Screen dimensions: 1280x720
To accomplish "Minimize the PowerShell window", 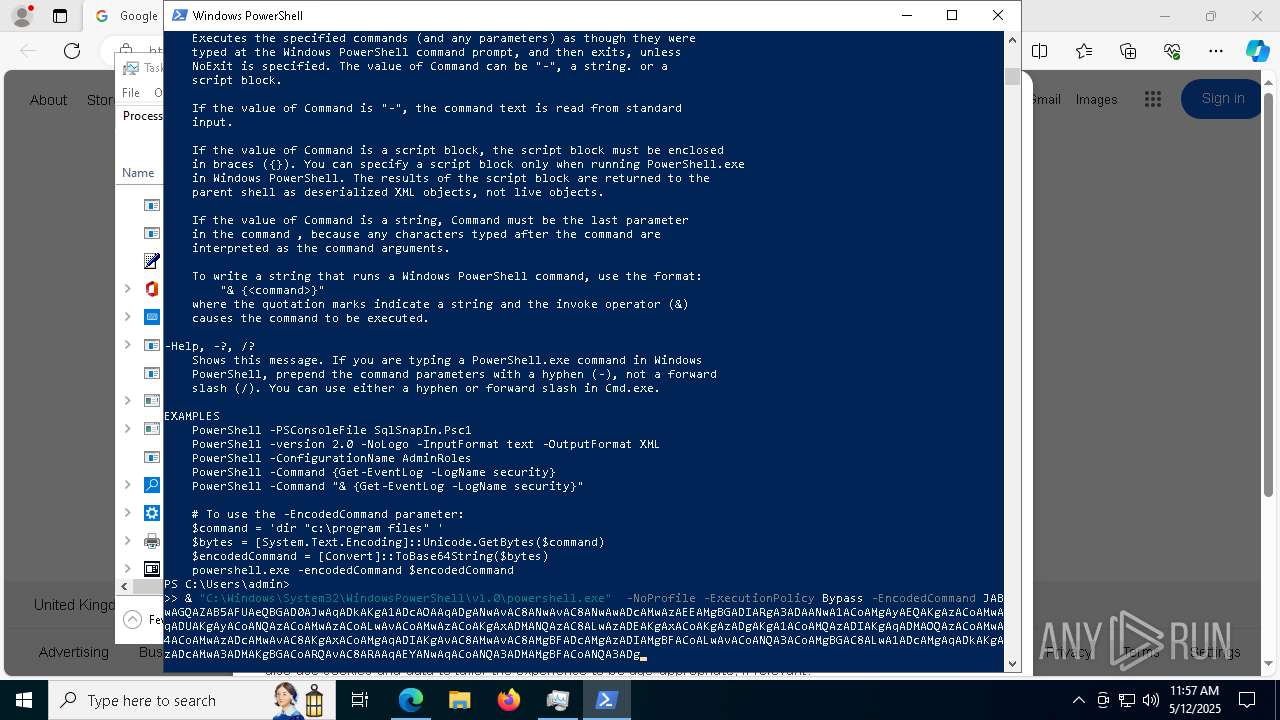I will [907, 15].
